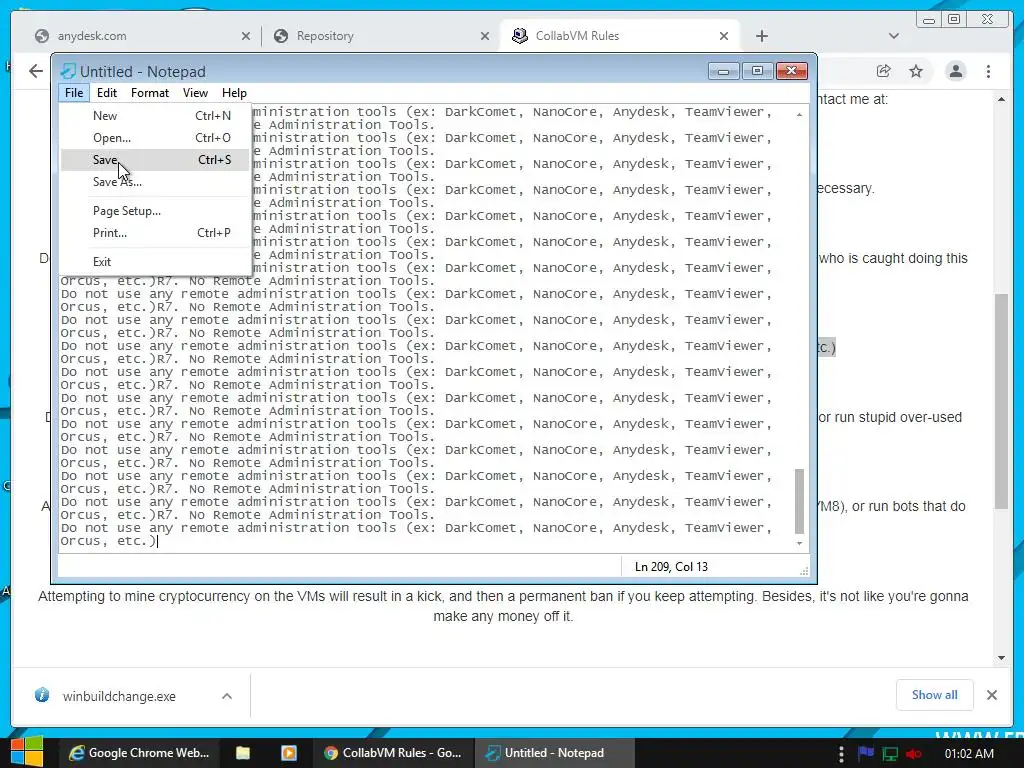1024x768 pixels.
Task: Click Chrome page scrollbar thumb
Action: (x=1001, y=401)
